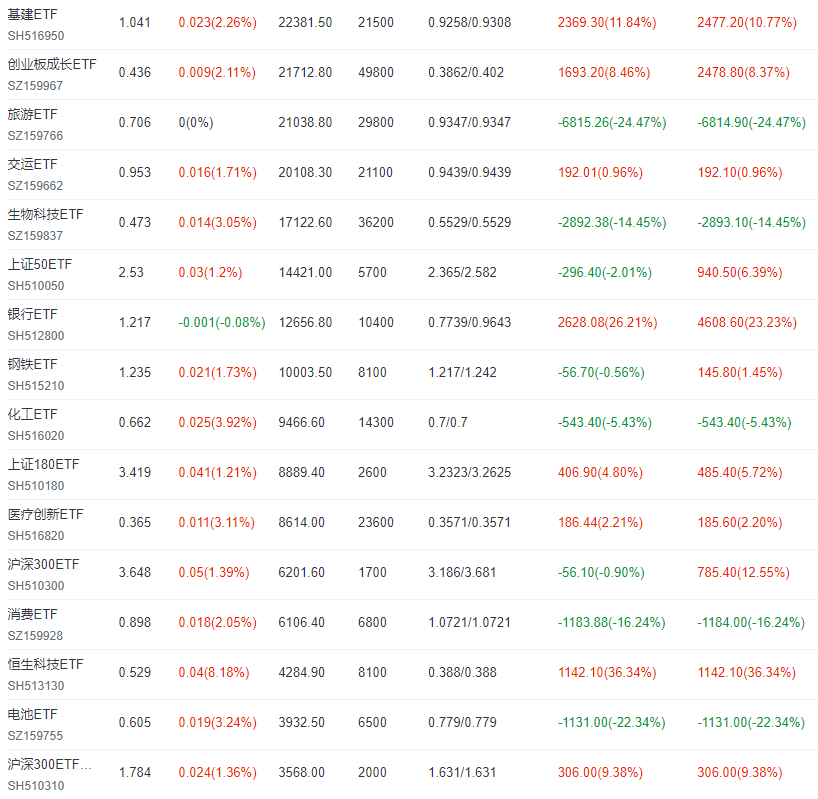Click cost value 0.7/0.7
Screen dimensions: 818x799
click(x=448, y=422)
